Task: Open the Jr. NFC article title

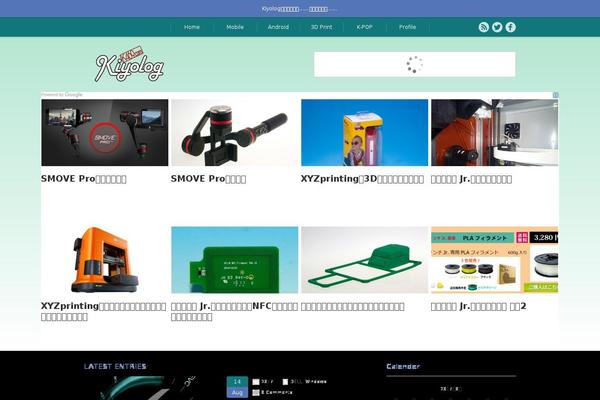Action: click(234, 311)
